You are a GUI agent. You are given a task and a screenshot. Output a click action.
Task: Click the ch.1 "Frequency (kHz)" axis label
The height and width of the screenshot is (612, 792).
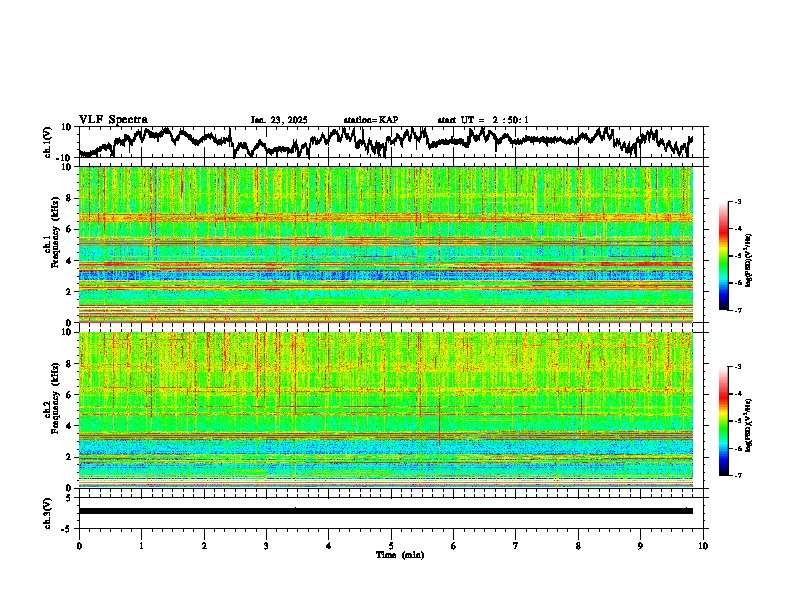click(55, 232)
